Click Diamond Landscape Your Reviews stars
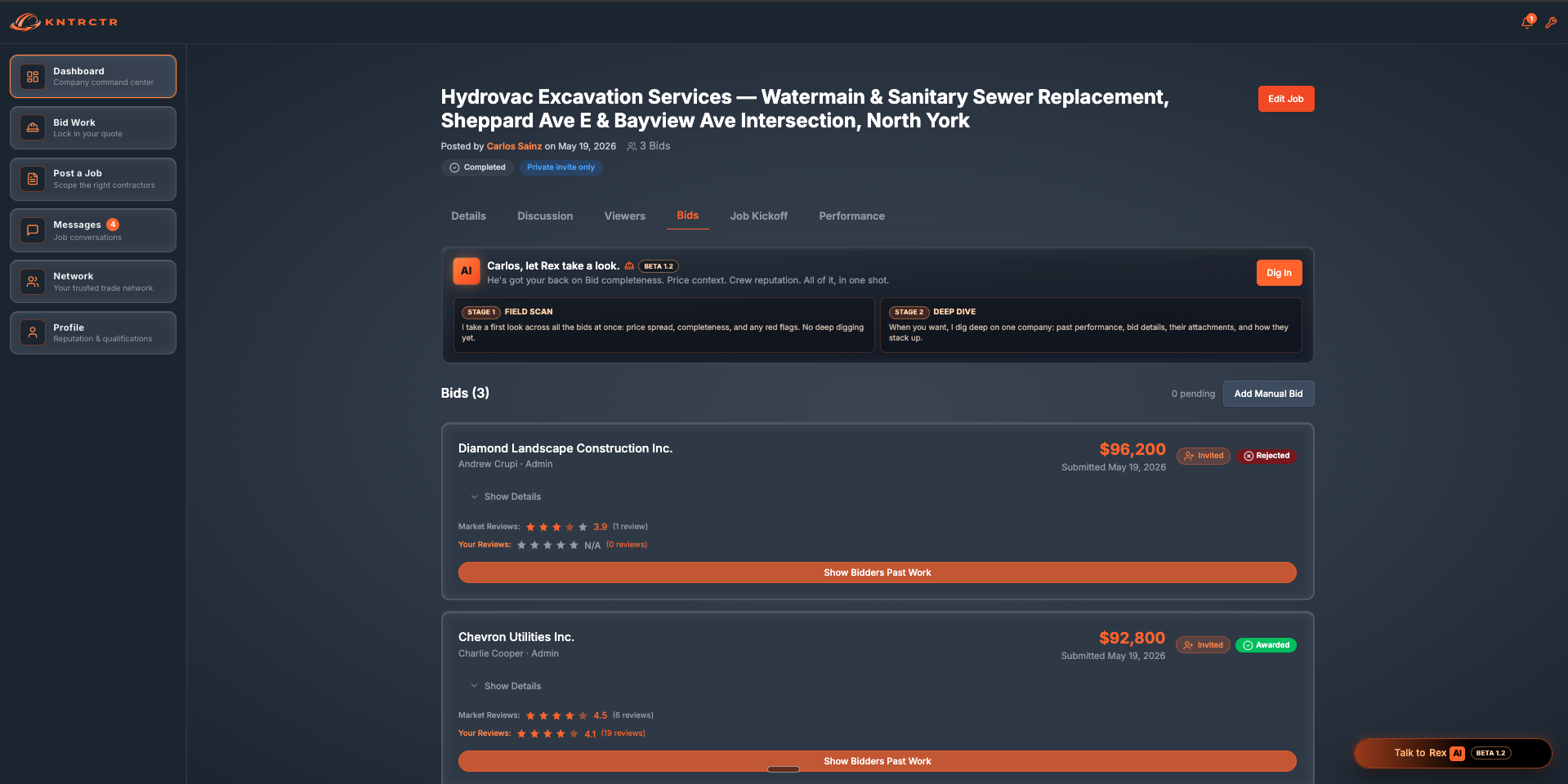Screen dimensions: 1568x784 click(x=547, y=545)
